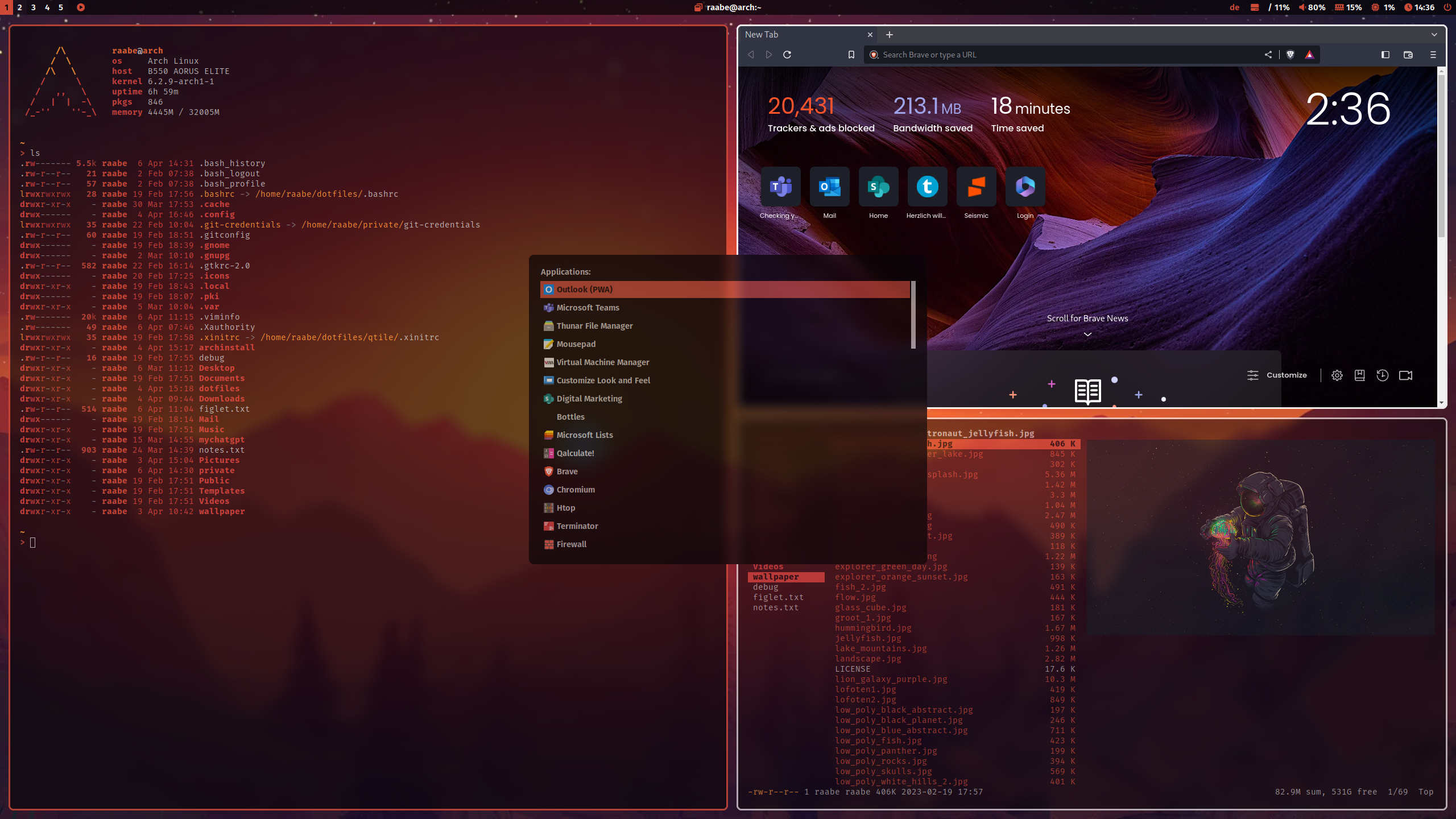The image size is (1456, 819).
Task: Open a new browser tab with plus
Action: [889, 35]
